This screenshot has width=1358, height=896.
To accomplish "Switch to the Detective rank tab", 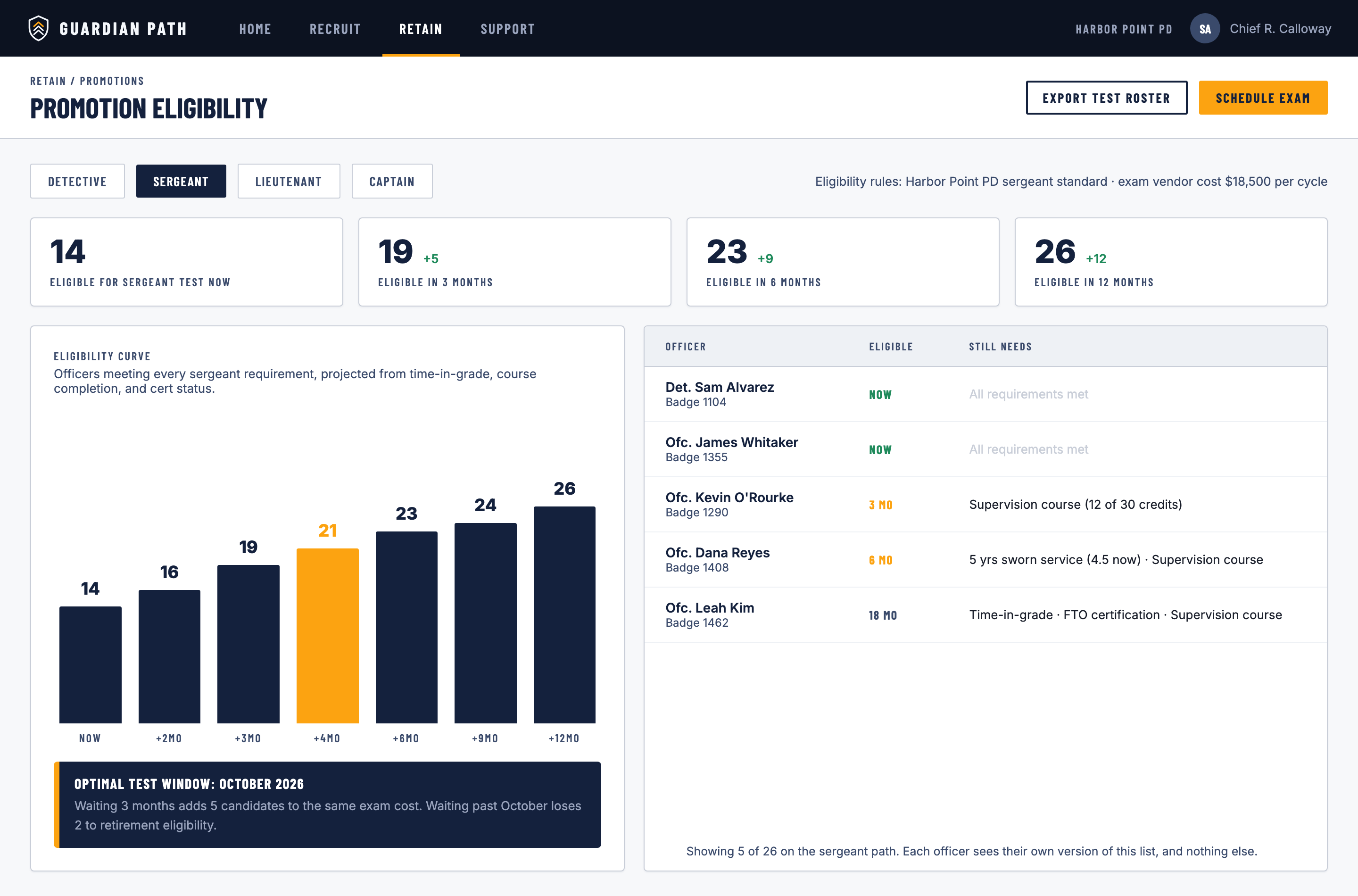I will (77, 181).
